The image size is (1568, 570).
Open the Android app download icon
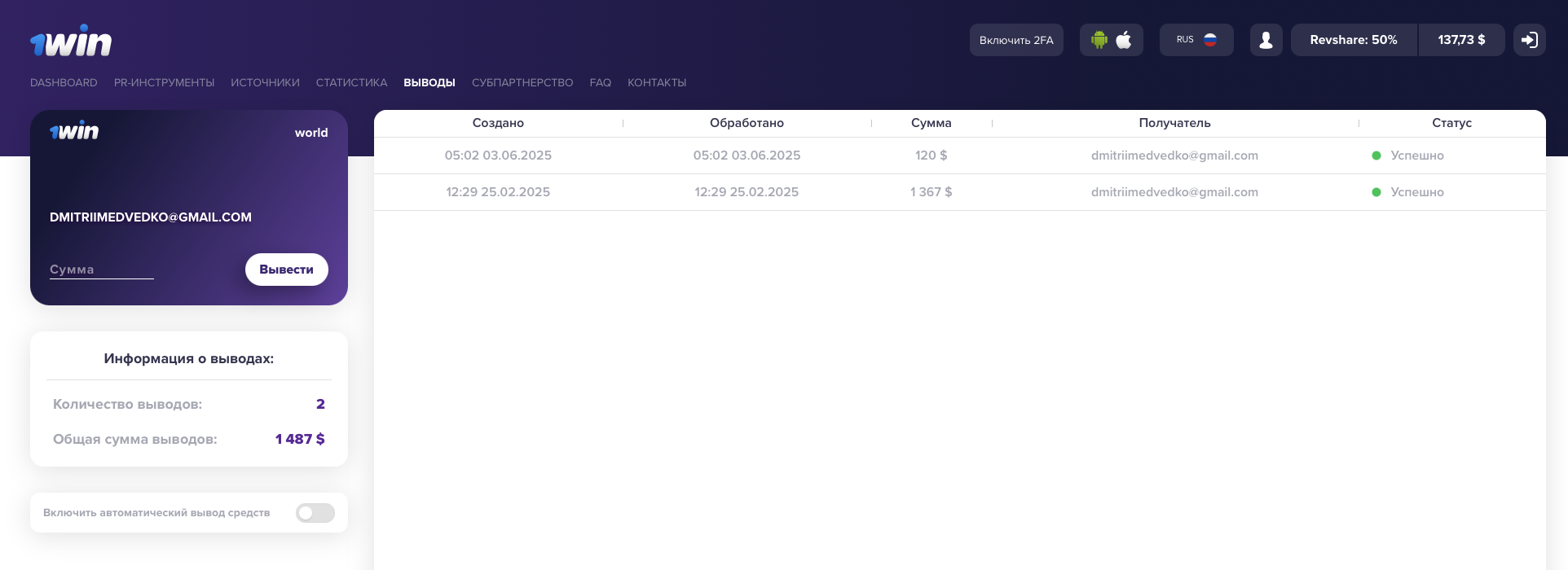pyautogui.click(x=1099, y=40)
